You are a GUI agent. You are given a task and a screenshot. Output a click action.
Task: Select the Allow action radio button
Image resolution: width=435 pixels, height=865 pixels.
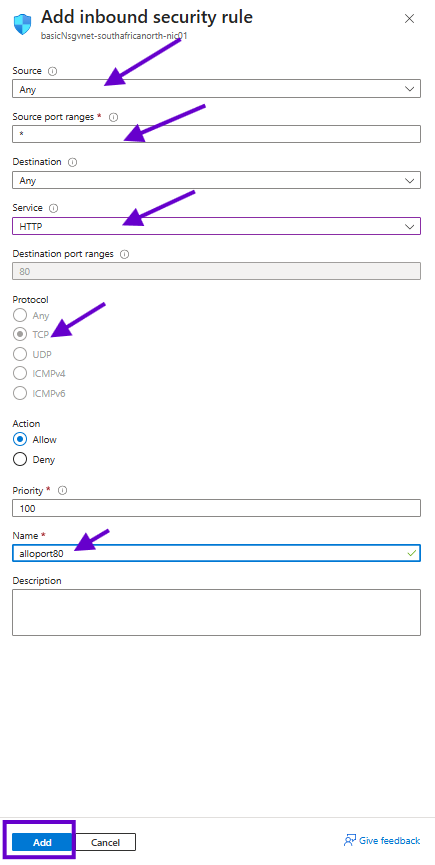(20, 440)
